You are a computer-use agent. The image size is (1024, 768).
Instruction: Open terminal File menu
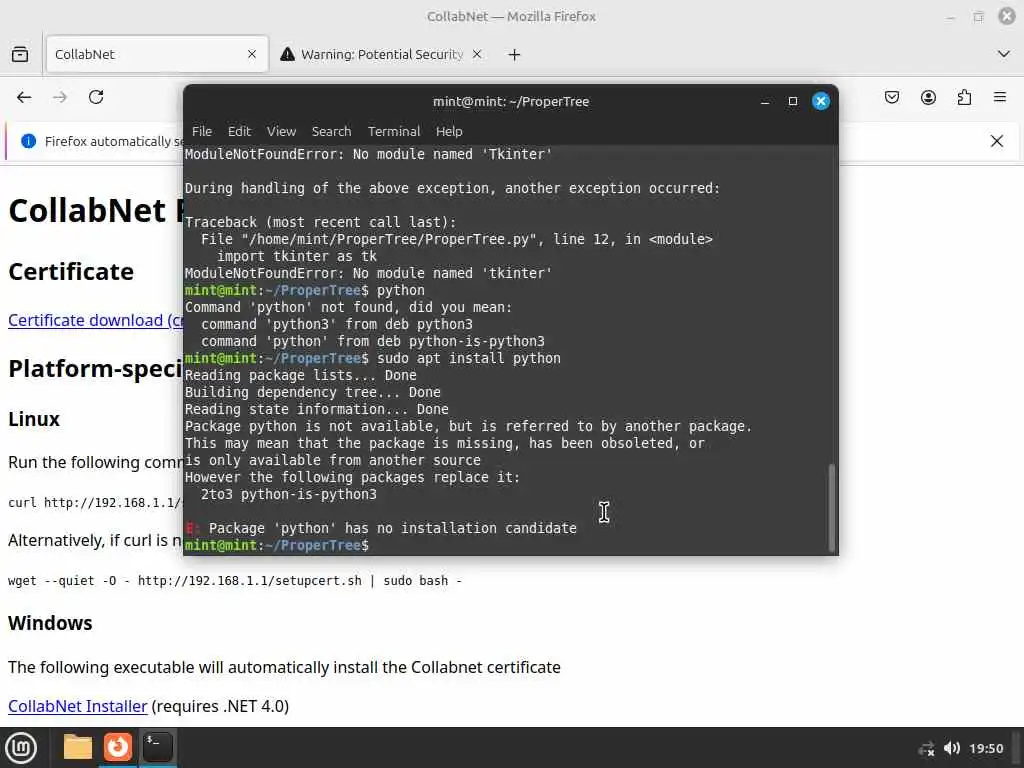coord(202,131)
